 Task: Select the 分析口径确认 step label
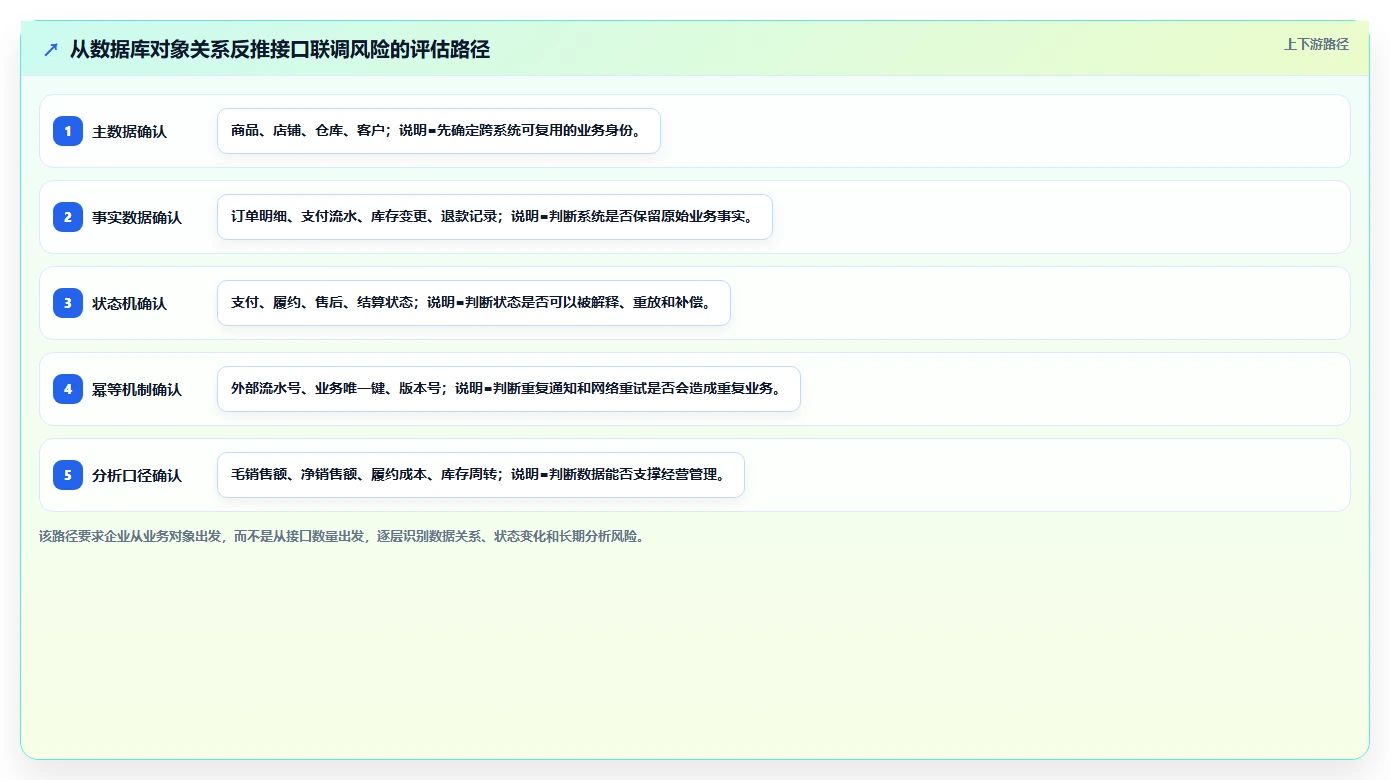coord(137,476)
